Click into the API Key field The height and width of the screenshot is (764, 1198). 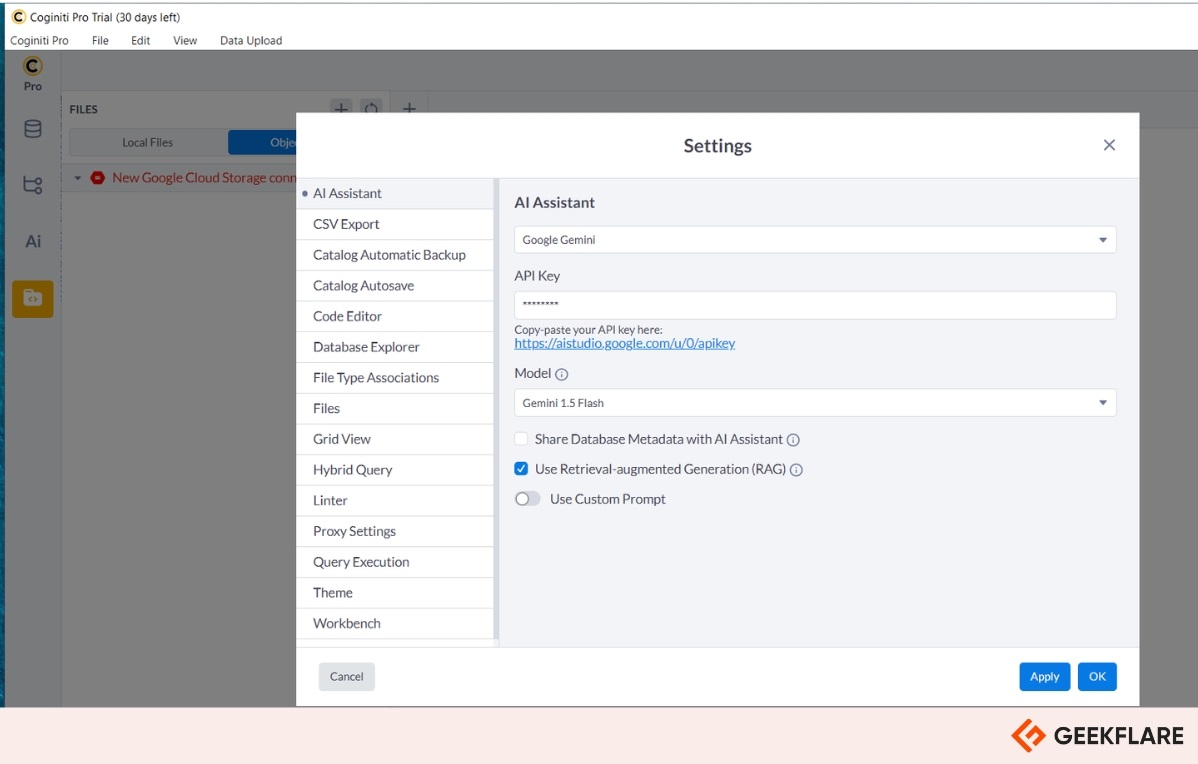click(x=815, y=305)
